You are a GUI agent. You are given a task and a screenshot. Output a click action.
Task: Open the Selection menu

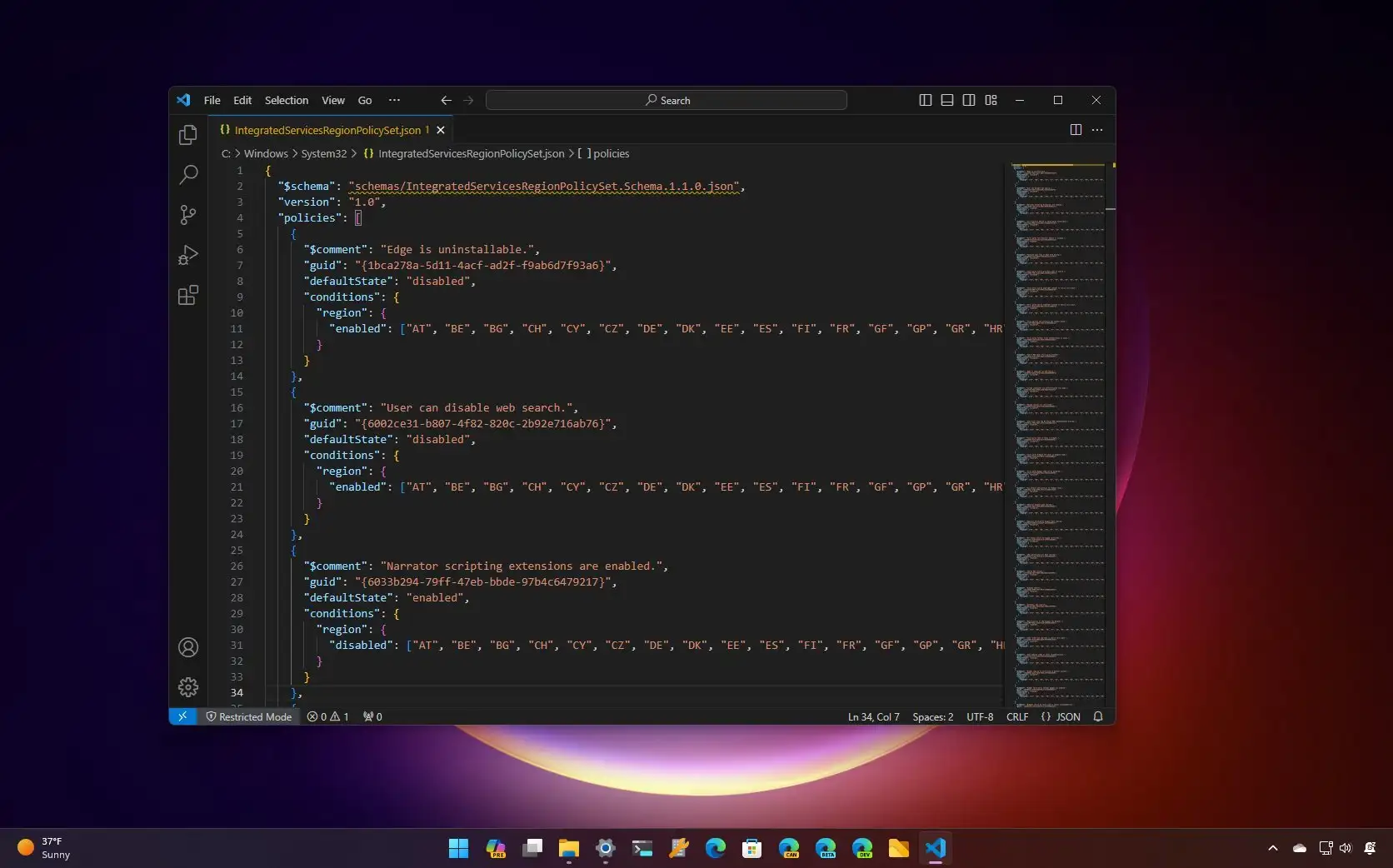(x=286, y=100)
